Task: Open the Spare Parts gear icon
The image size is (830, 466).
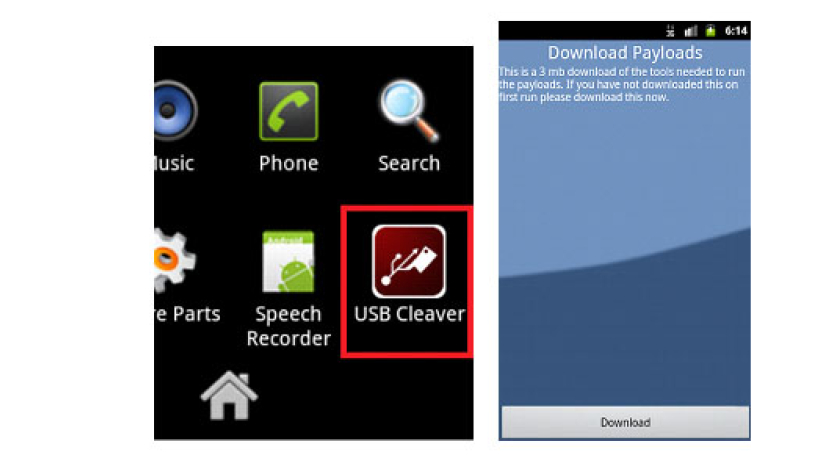Action: [175, 260]
